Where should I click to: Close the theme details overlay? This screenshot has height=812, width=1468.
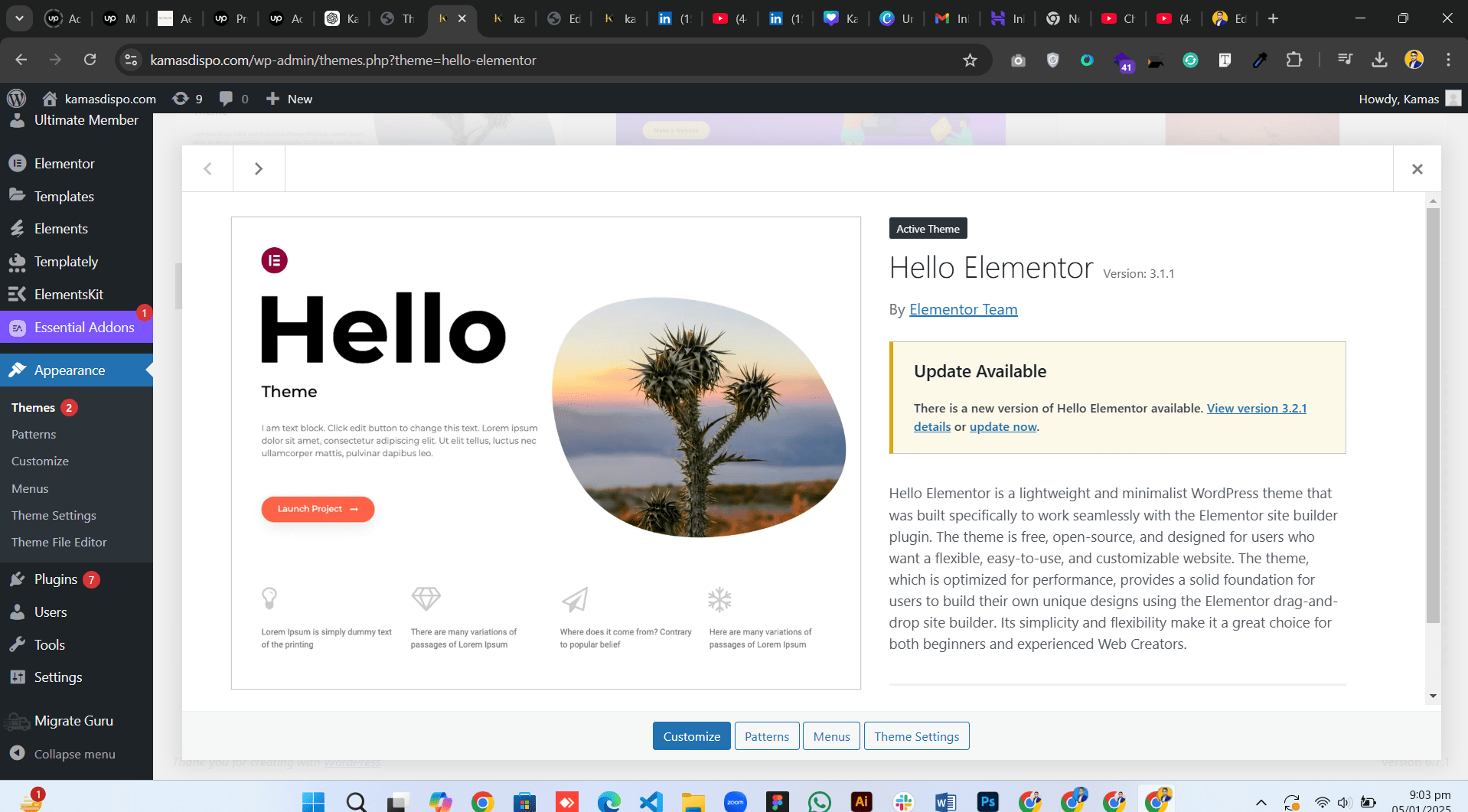click(x=1417, y=169)
